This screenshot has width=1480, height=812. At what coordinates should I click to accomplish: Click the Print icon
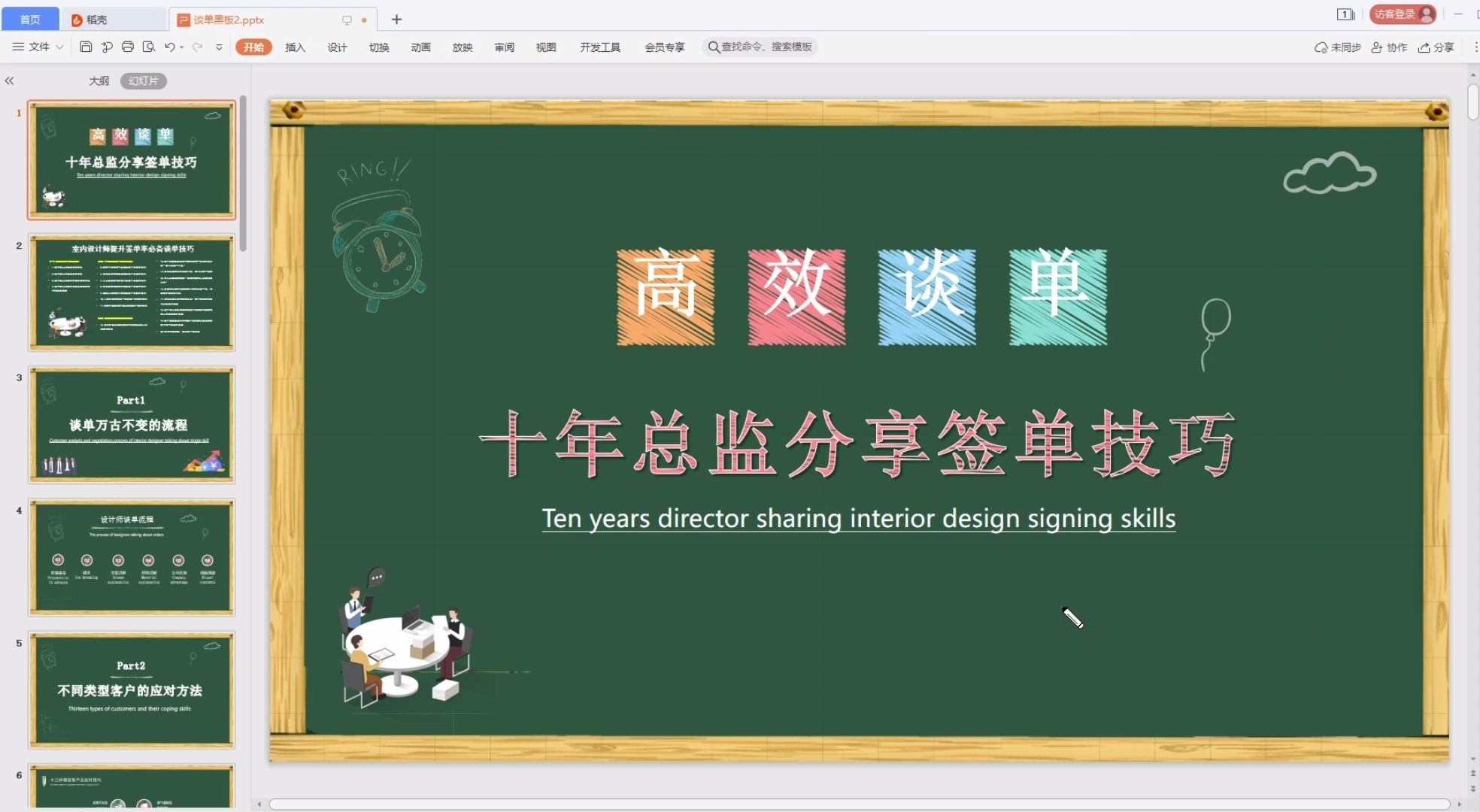(128, 47)
